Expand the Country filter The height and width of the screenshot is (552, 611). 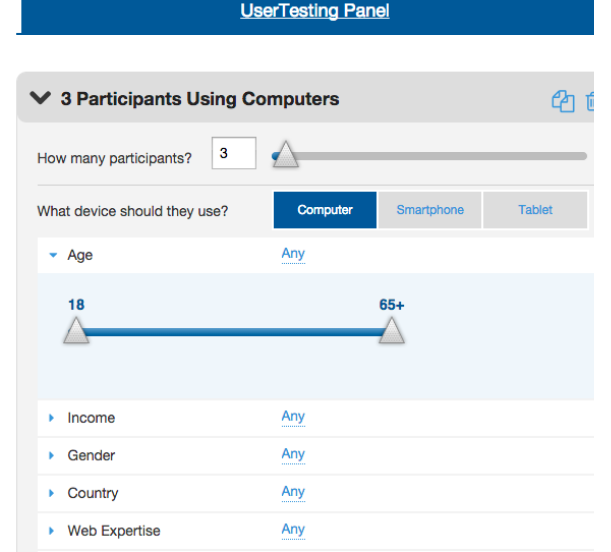(x=53, y=494)
